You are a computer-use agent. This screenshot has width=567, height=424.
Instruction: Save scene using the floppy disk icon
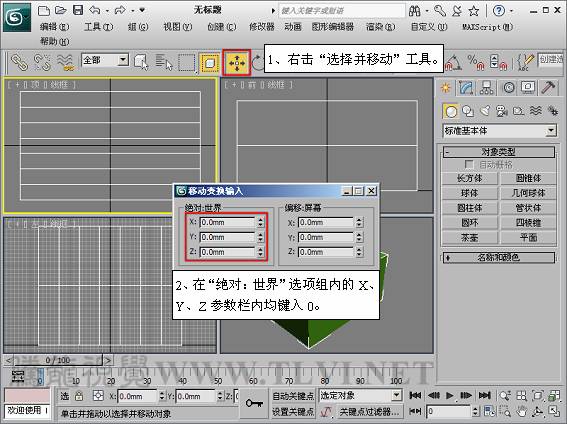pyautogui.click(x=78, y=10)
